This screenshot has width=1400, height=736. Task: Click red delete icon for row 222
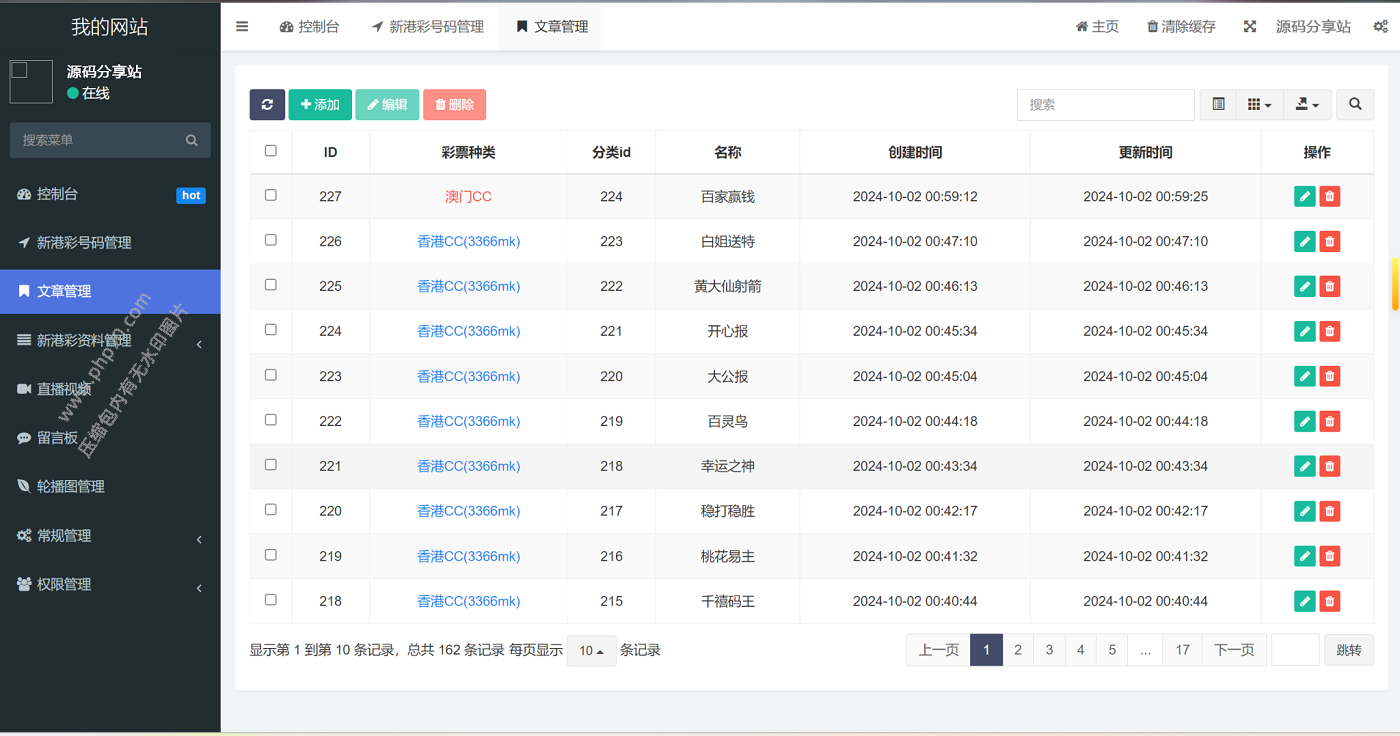[x=1329, y=421]
